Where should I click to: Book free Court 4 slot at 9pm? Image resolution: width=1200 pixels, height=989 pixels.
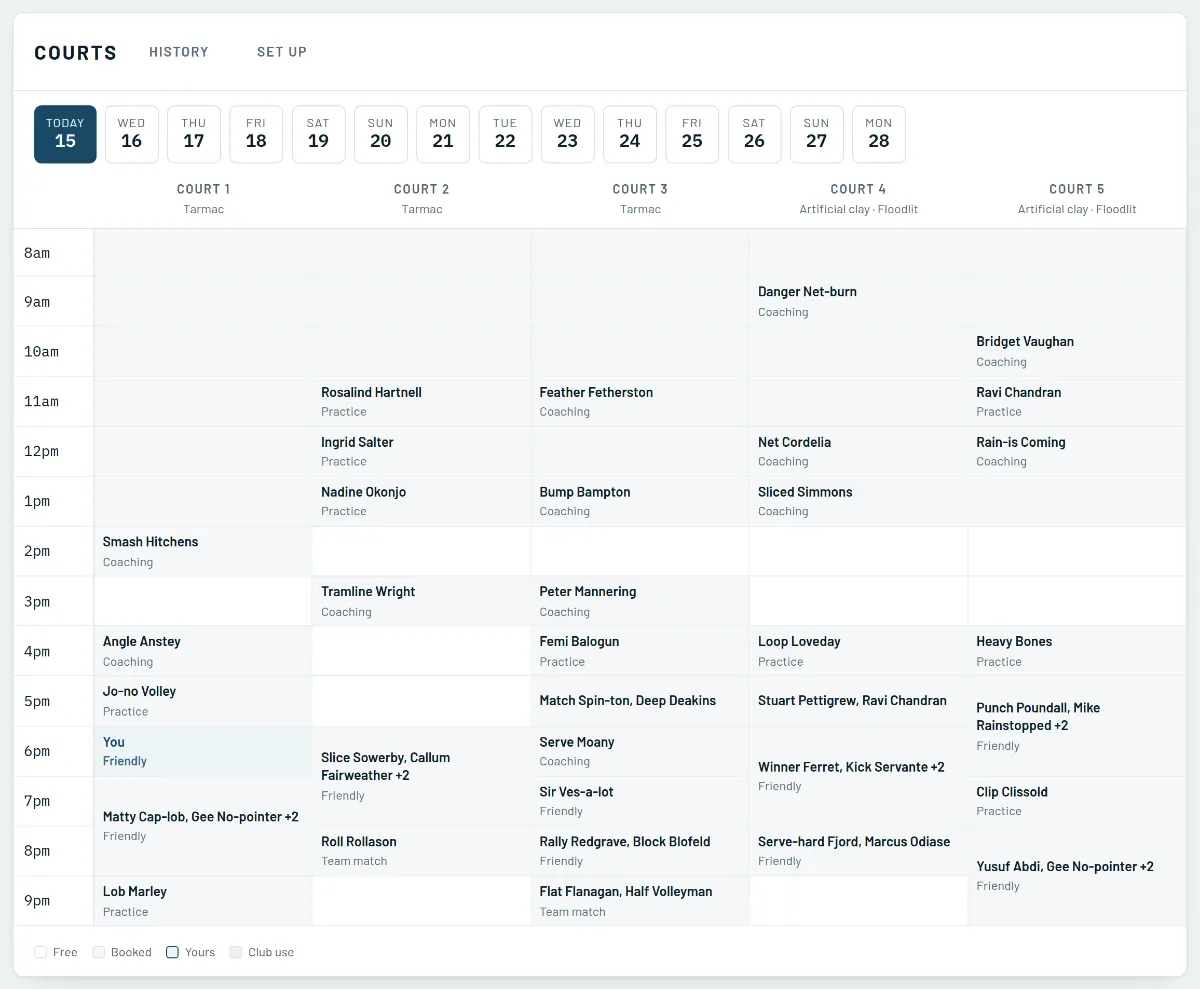click(x=858, y=901)
